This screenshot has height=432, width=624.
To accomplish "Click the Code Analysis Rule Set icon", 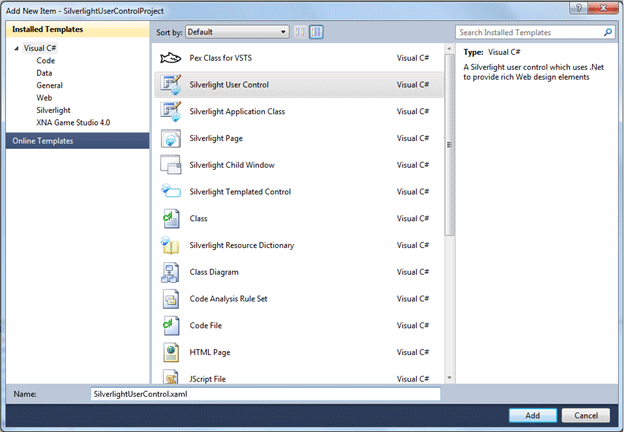I will [x=171, y=299].
